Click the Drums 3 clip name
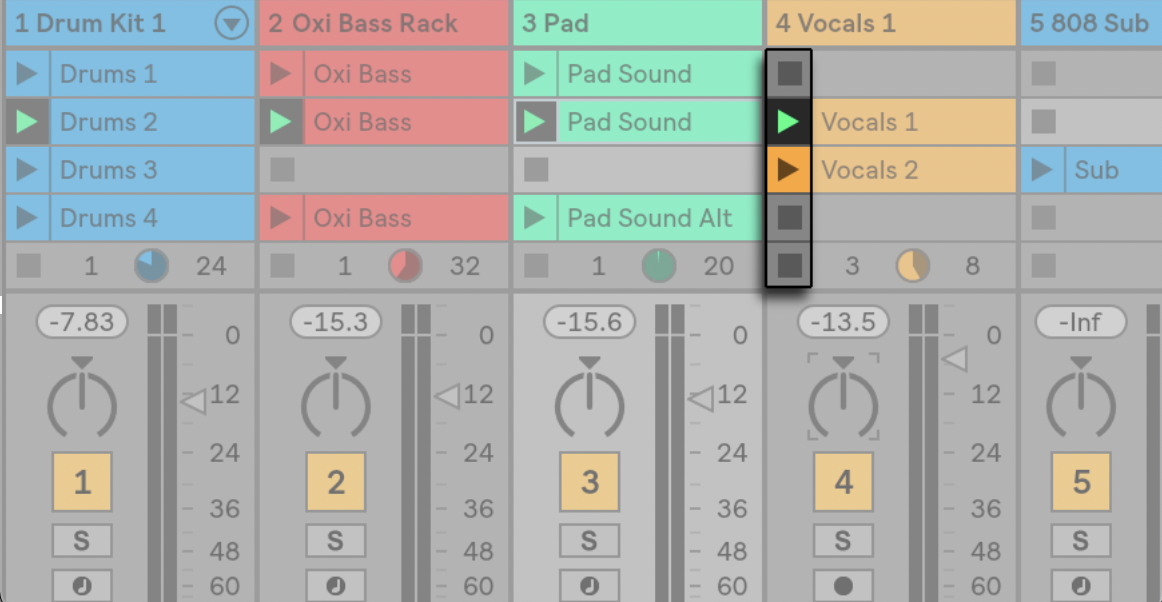This screenshot has height=602, width=1162. 108,170
